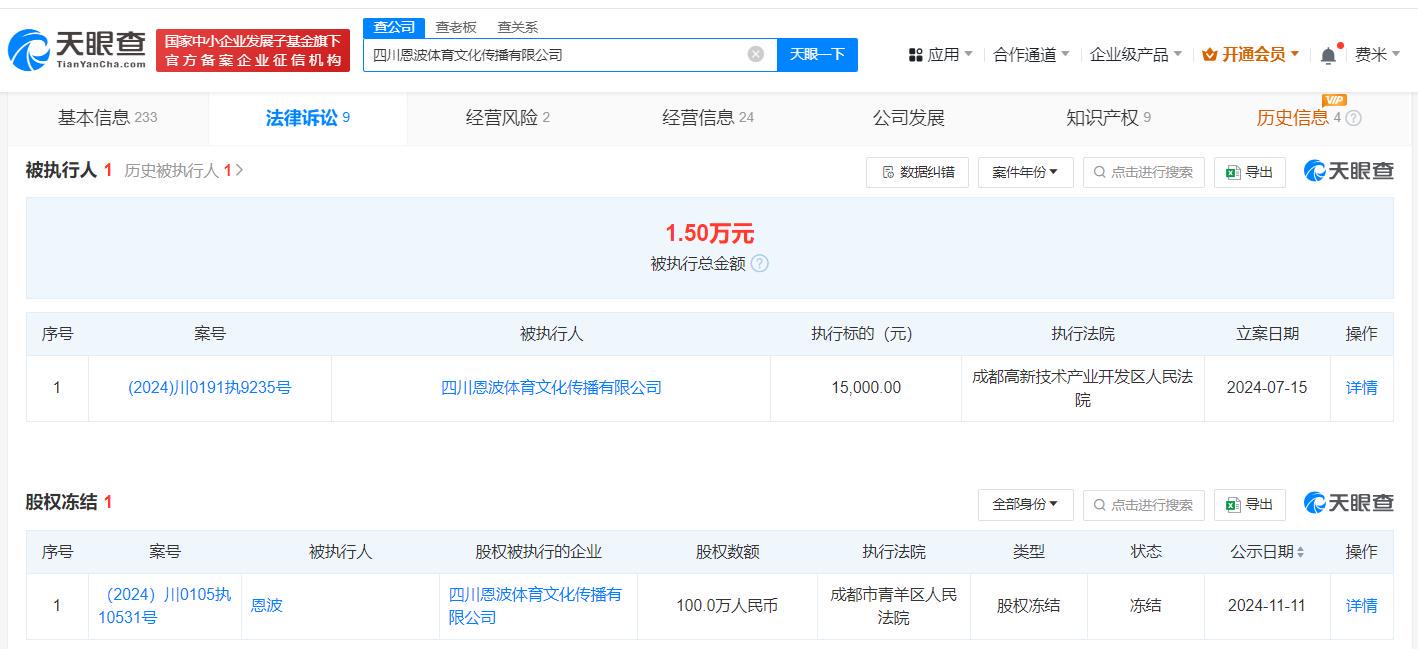Open the 公司发展 tab

tap(909, 118)
